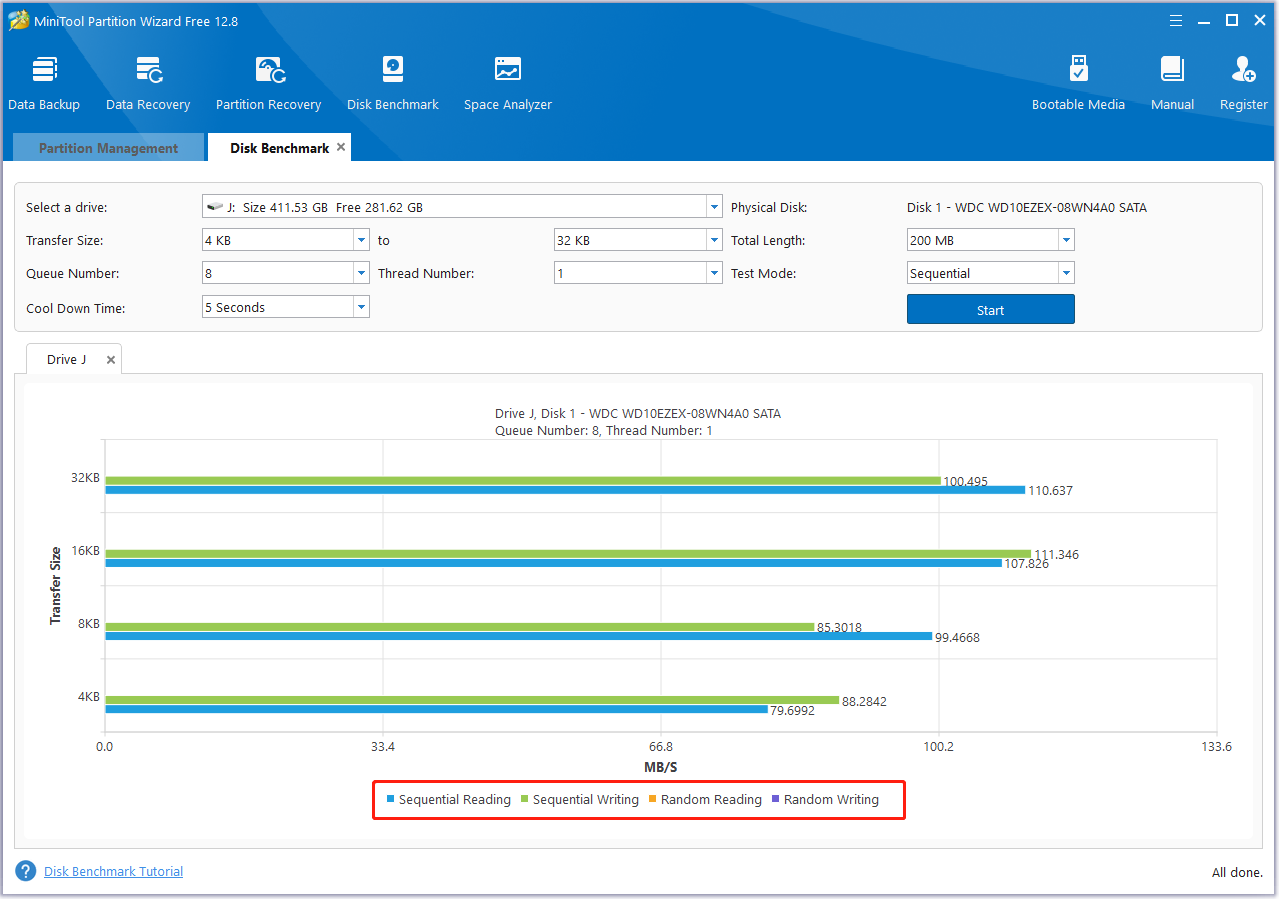The width and height of the screenshot is (1279, 900).
Task: Click the 4KB sequential reading bar
Action: point(436,709)
